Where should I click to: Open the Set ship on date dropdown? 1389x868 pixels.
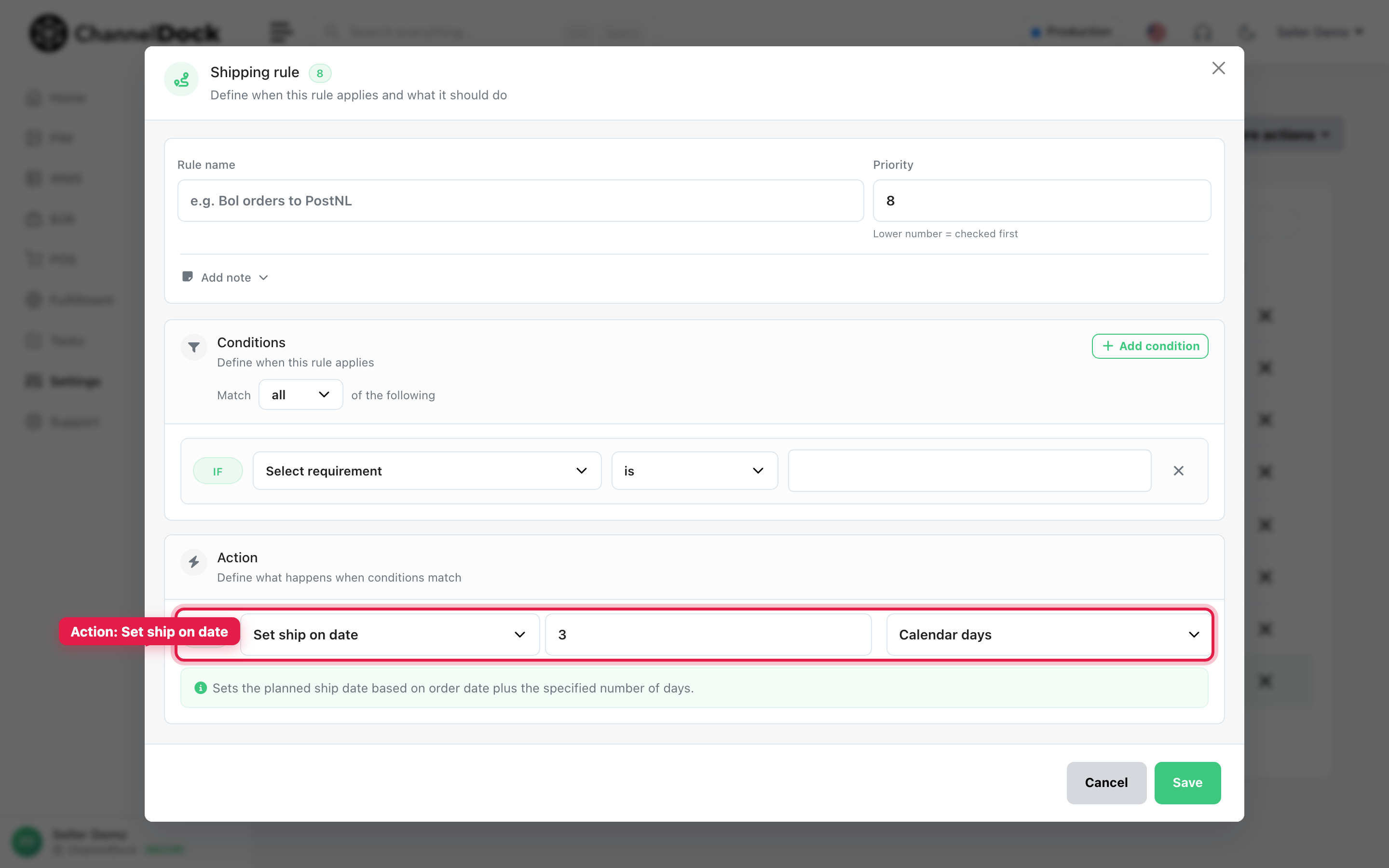click(x=390, y=634)
